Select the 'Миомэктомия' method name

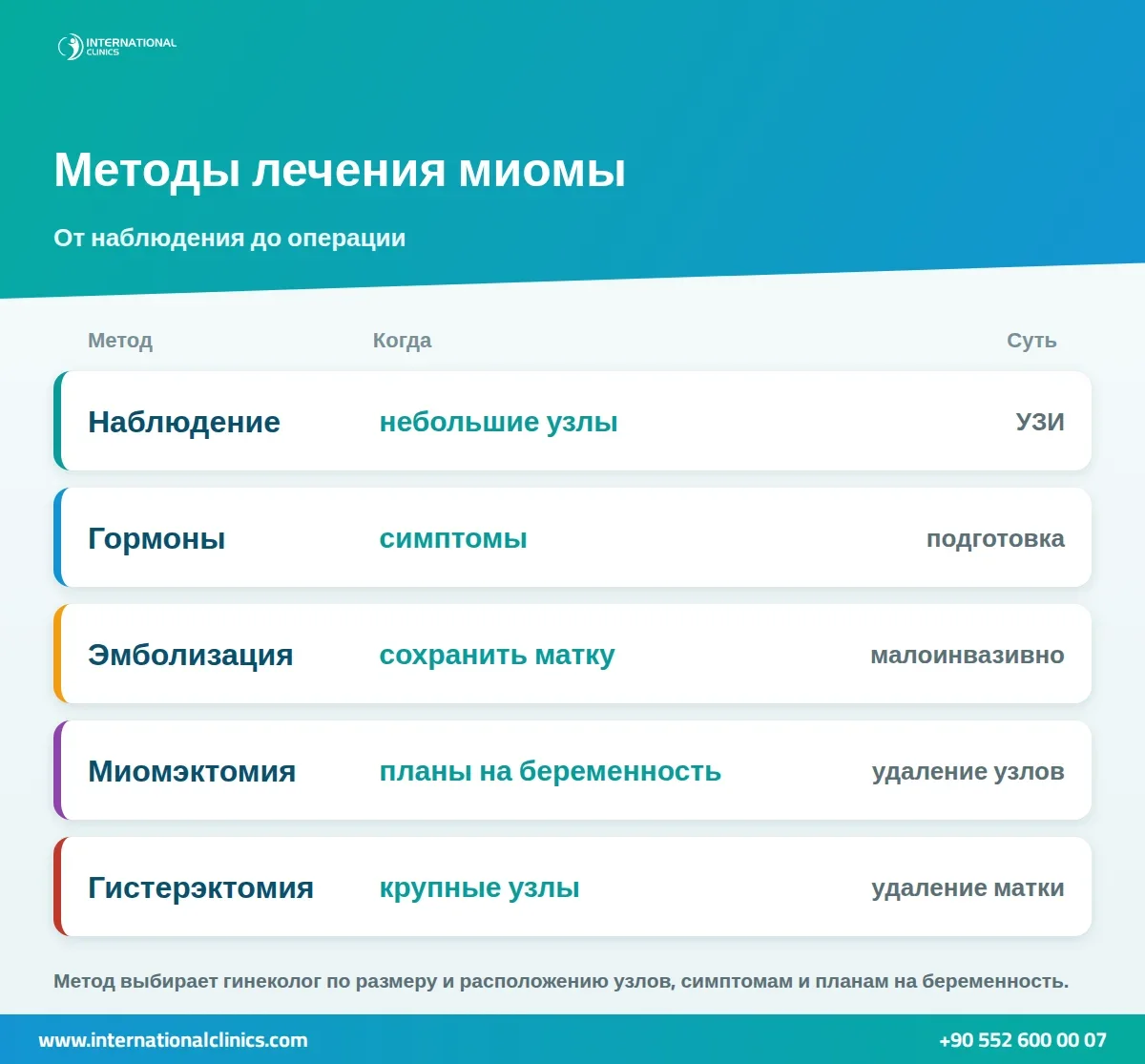(192, 771)
